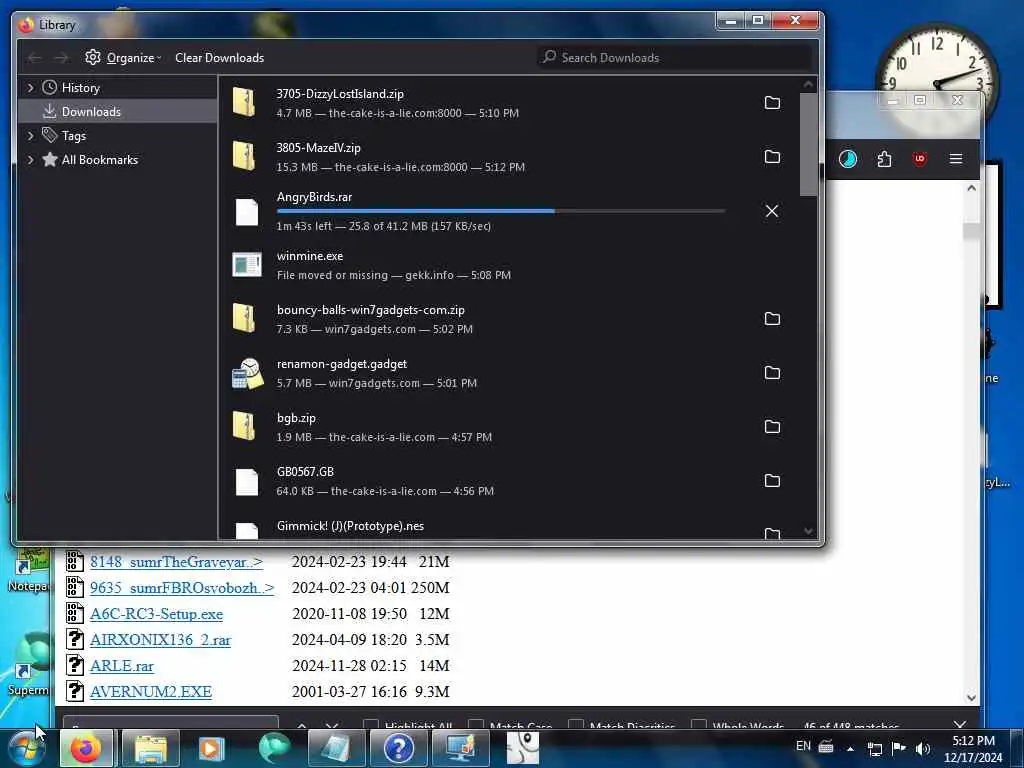
Task: Click the volume speaker tray icon
Action: coord(923,749)
